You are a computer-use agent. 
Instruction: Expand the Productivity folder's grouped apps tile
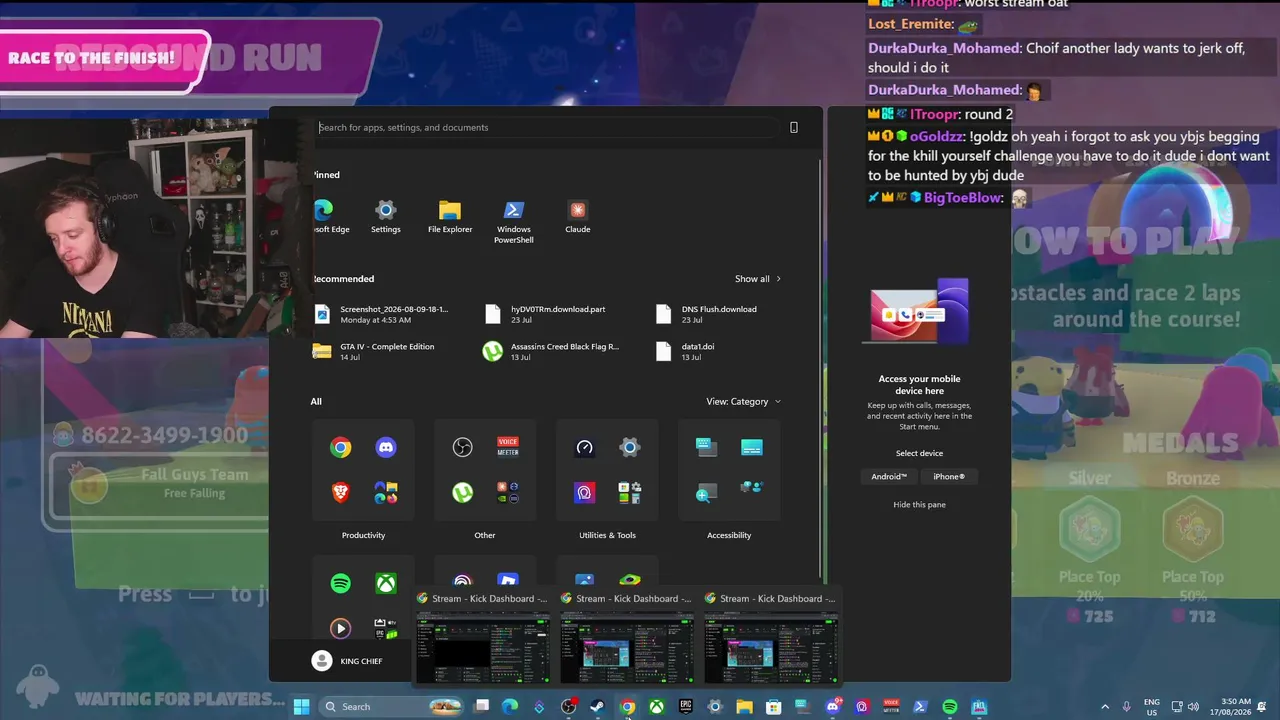pos(386,492)
